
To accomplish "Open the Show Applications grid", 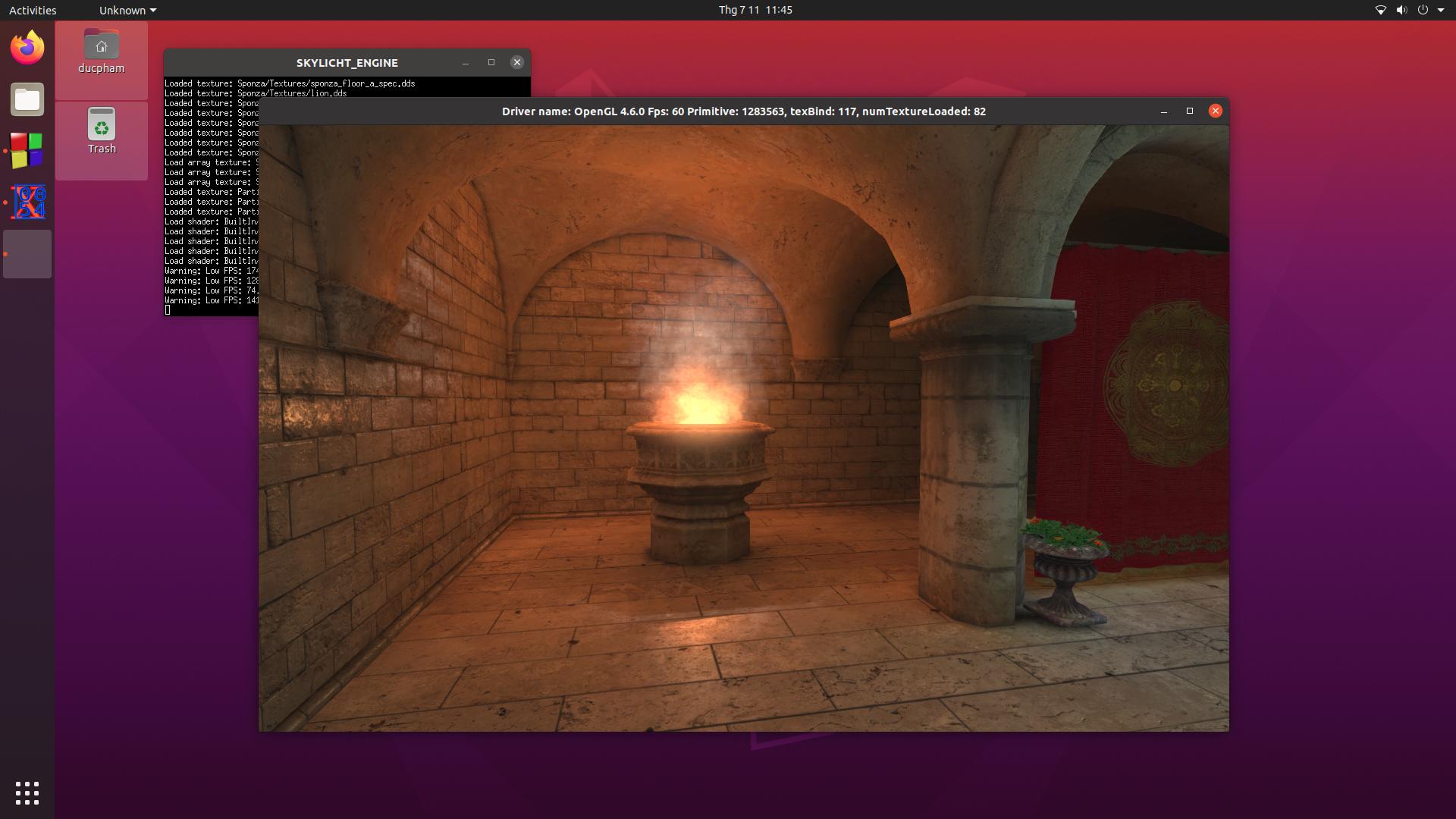I will [27, 793].
